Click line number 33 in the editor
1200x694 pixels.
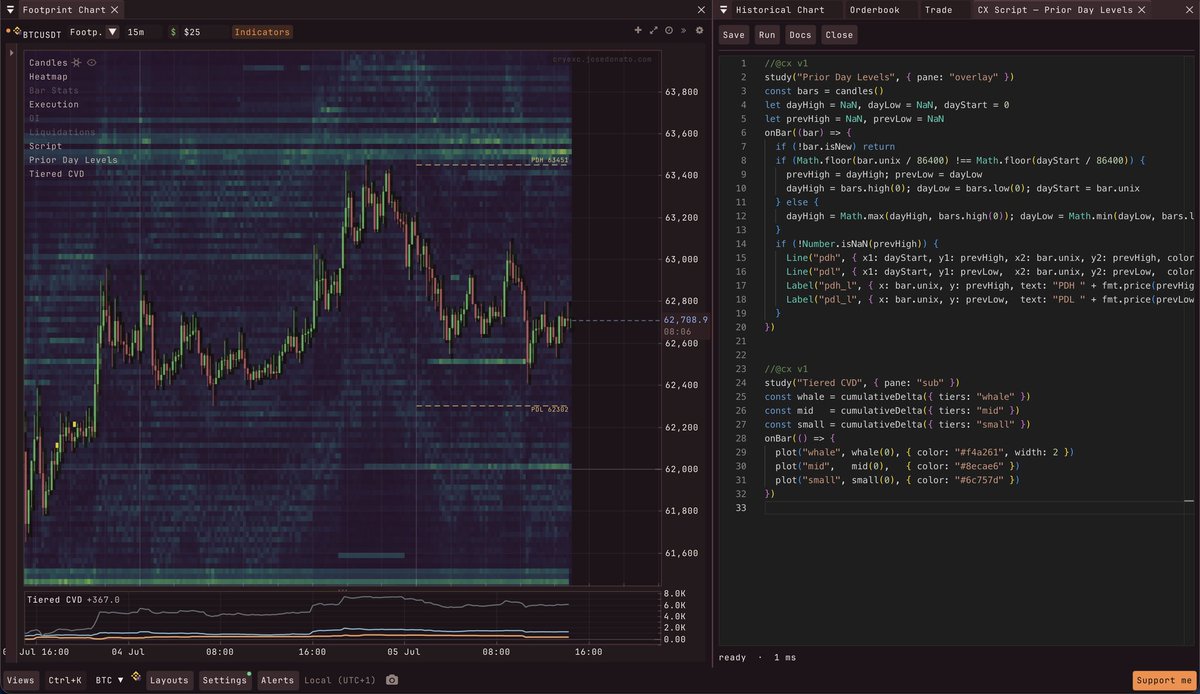pos(739,508)
